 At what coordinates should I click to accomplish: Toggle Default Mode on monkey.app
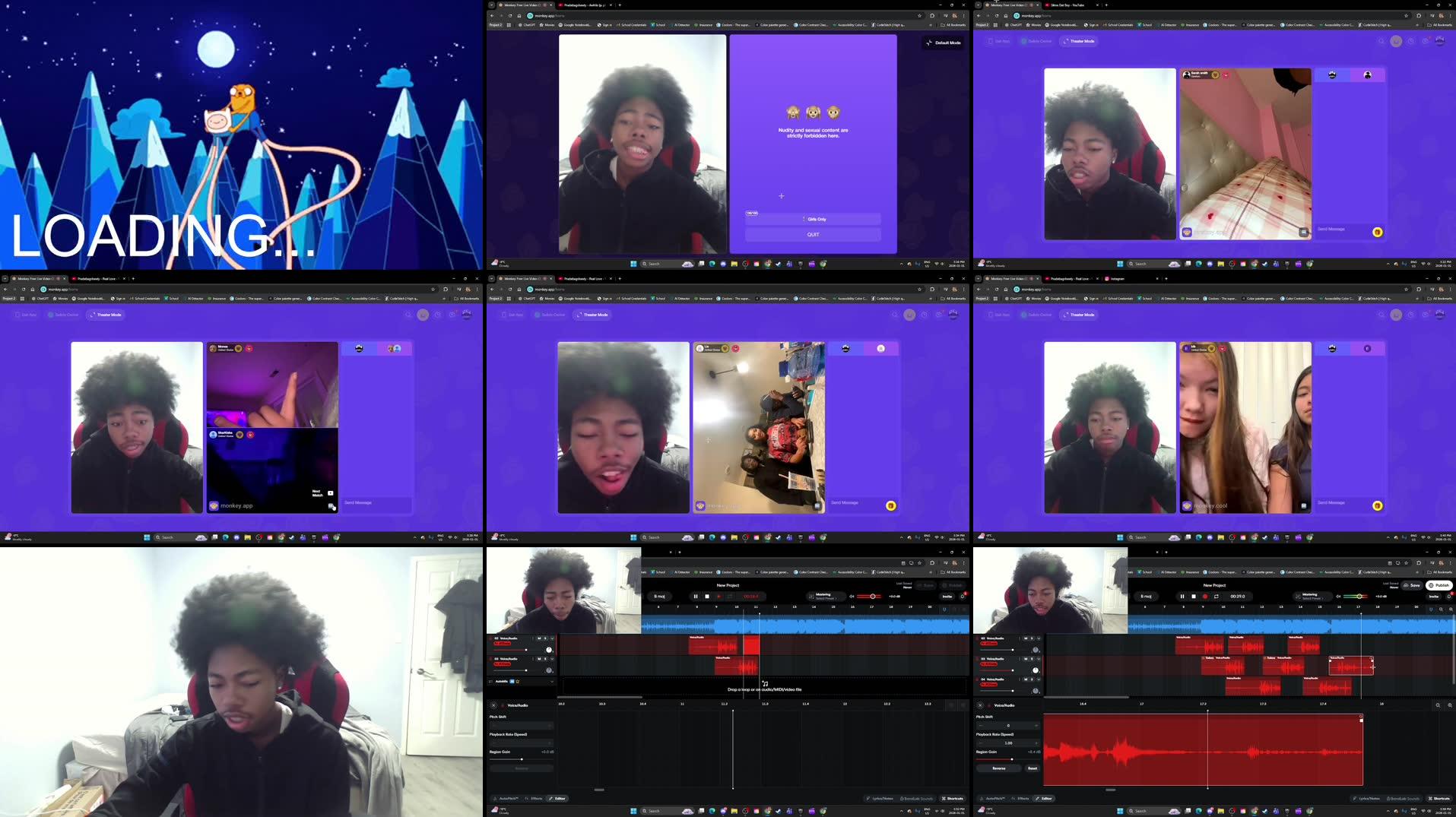click(943, 43)
